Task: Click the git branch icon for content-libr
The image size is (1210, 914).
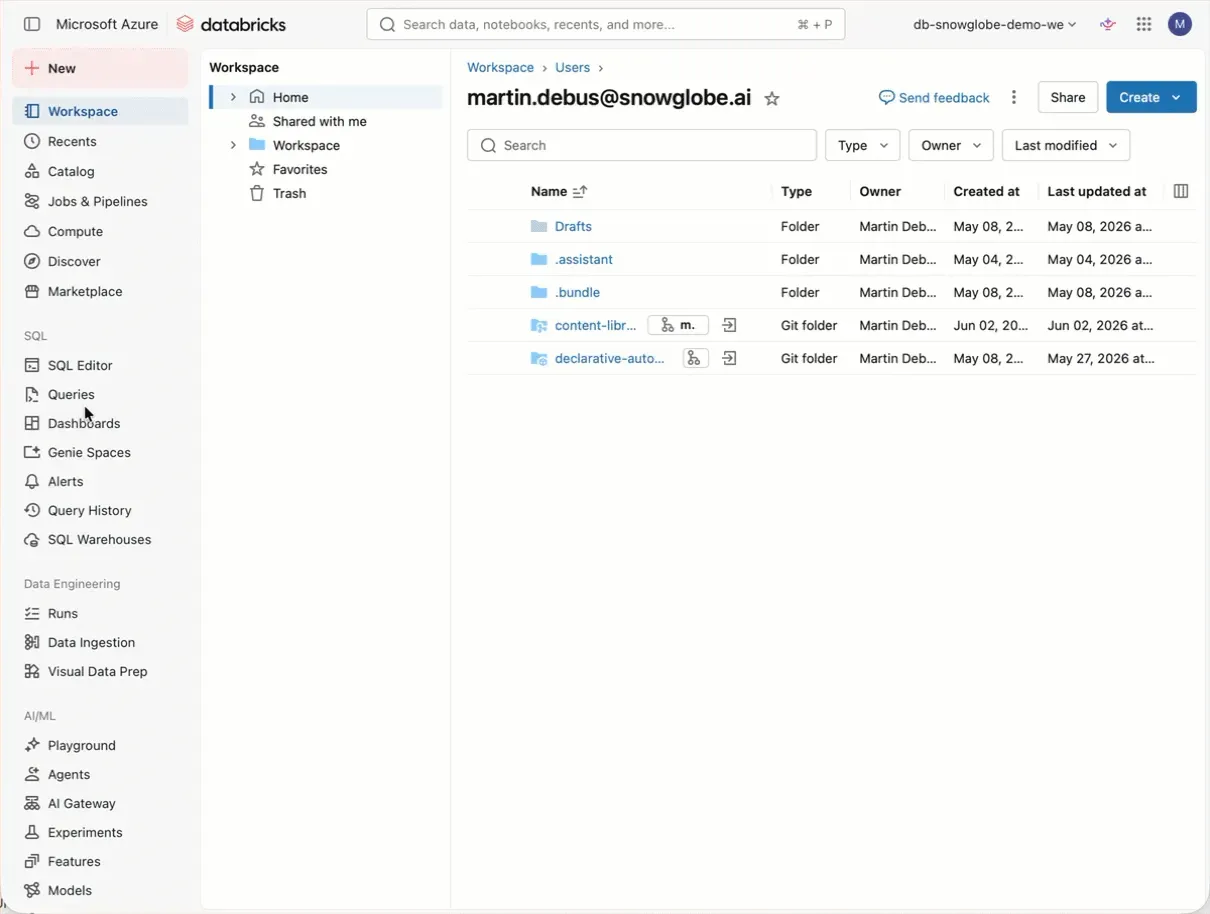Action: pyautogui.click(x=678, y=325)
